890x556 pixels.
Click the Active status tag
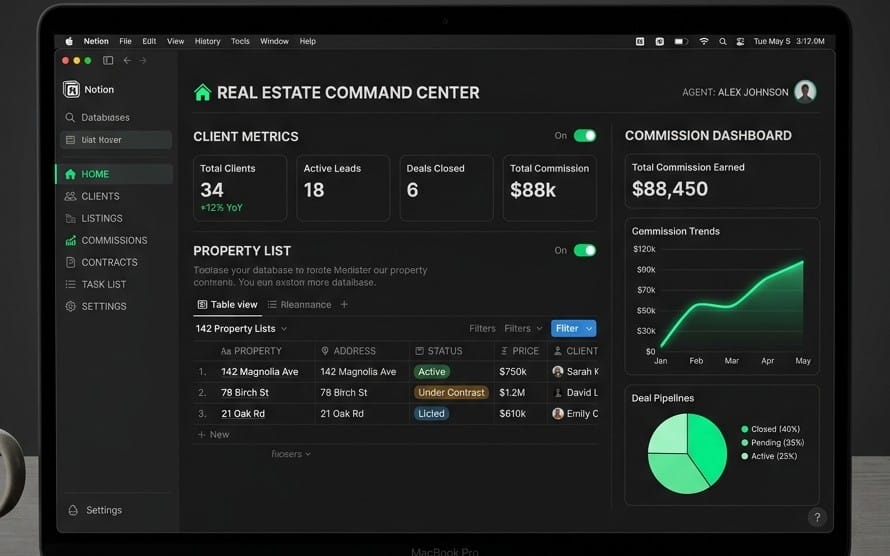(432, 372)
